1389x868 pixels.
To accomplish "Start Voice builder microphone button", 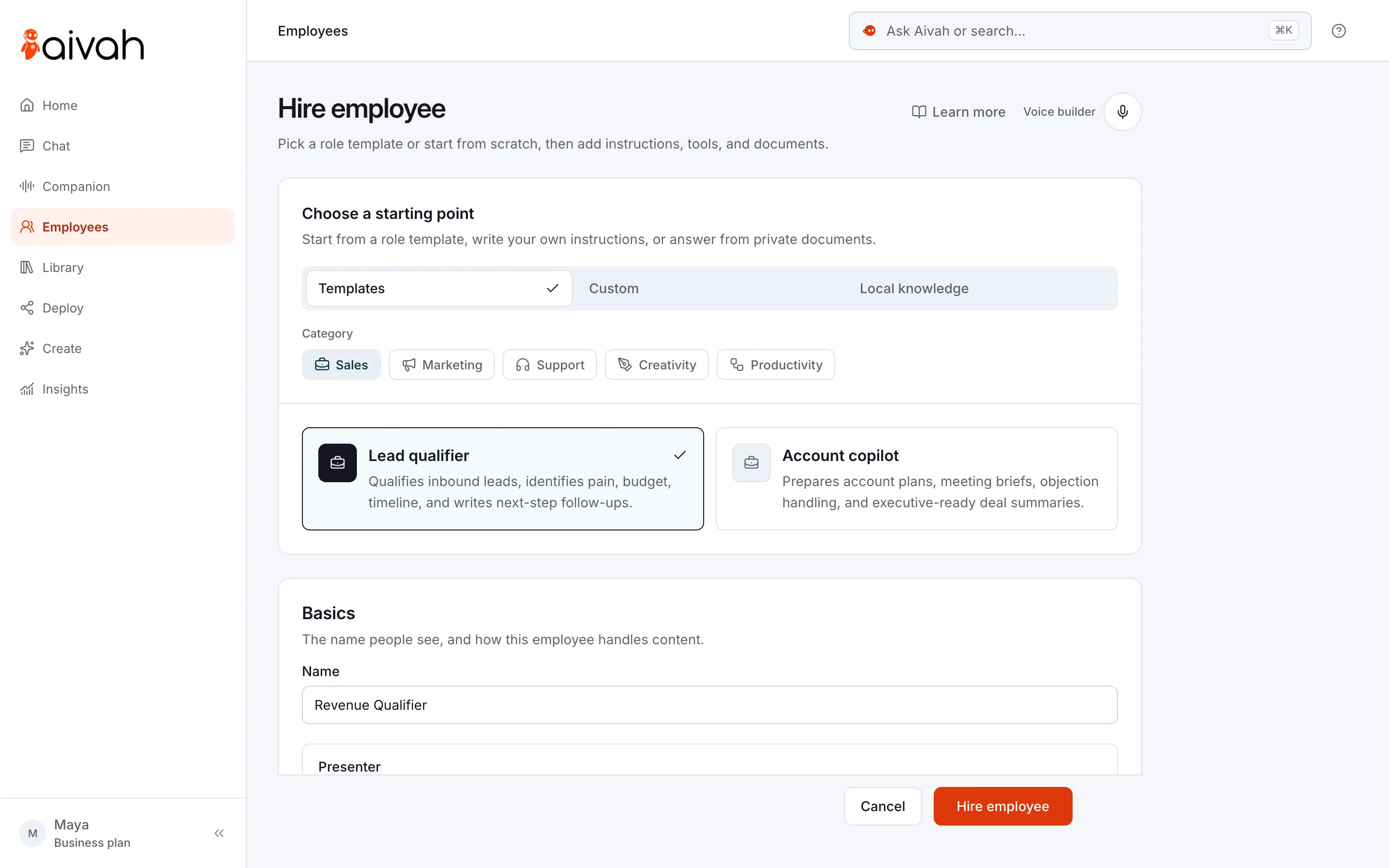I will click(x=1122, y=112).
